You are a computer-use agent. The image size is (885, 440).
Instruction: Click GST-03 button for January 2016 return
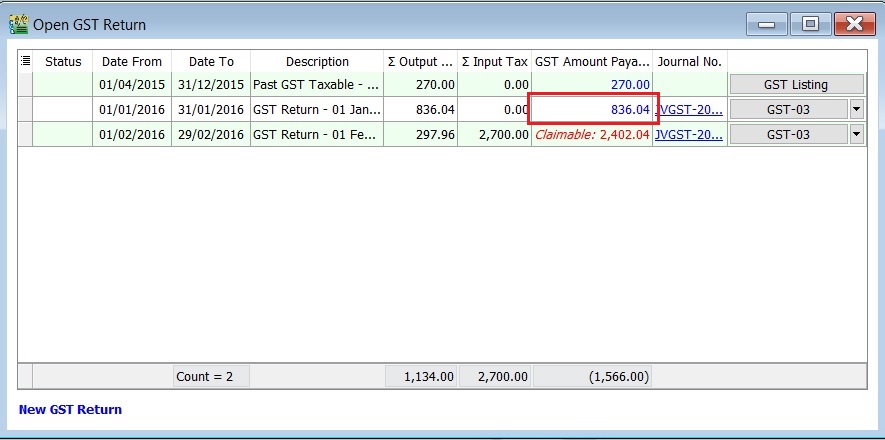point(788,109)
